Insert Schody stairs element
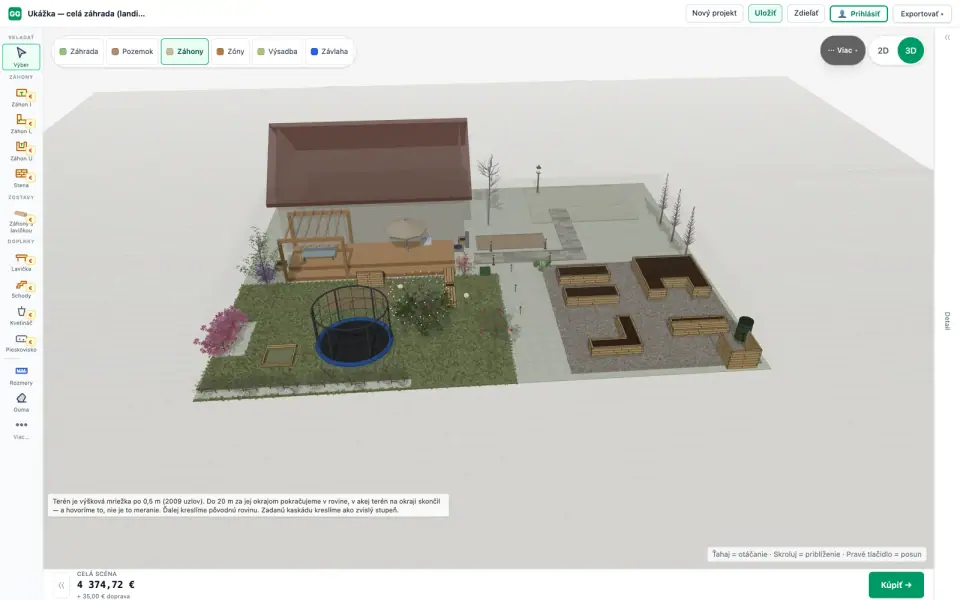Screen dimensions: 960x600 (21, 289)
